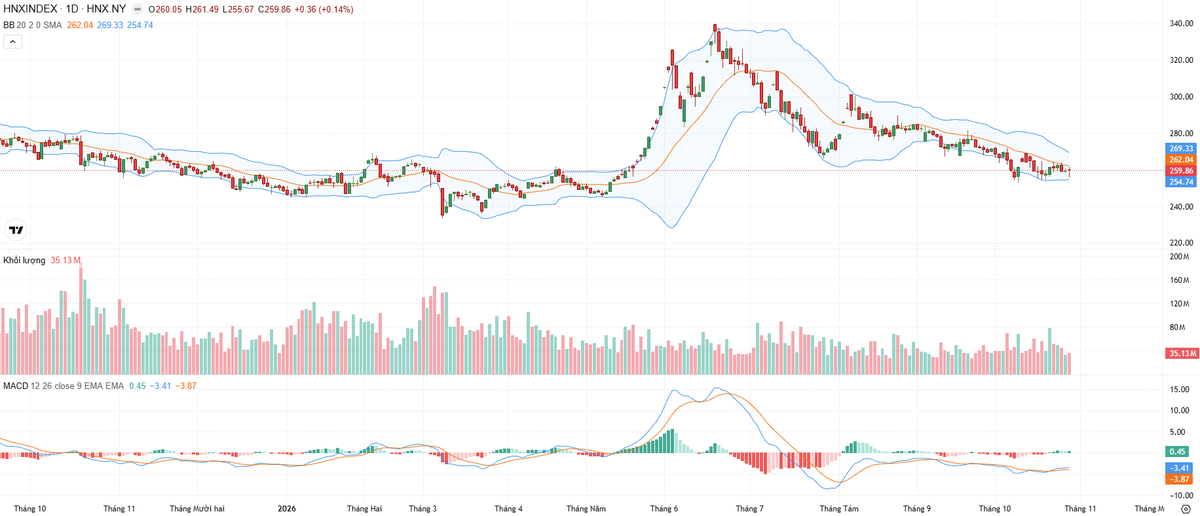Click the red 259.86 last price label
The image size is (1200, 516).
tap(1181, 171)
